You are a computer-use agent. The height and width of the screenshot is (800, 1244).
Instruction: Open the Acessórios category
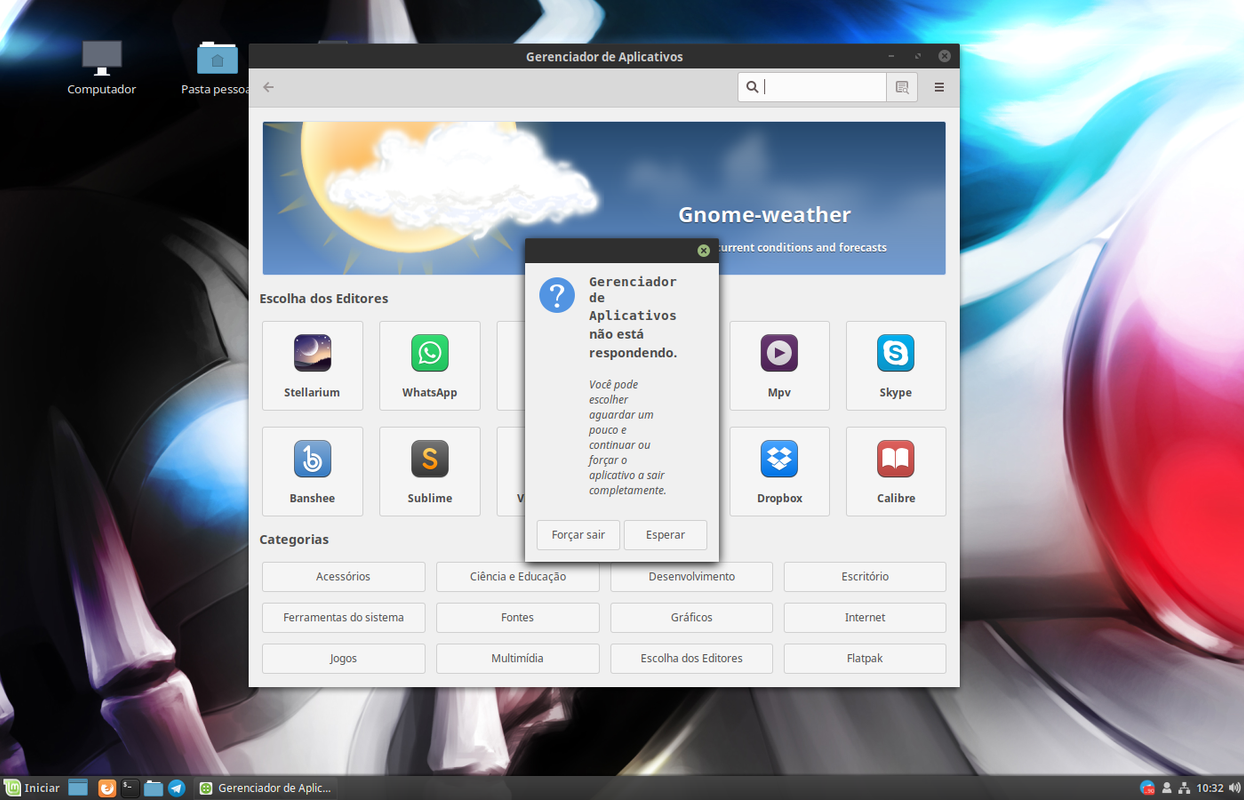tap(343, 577)
